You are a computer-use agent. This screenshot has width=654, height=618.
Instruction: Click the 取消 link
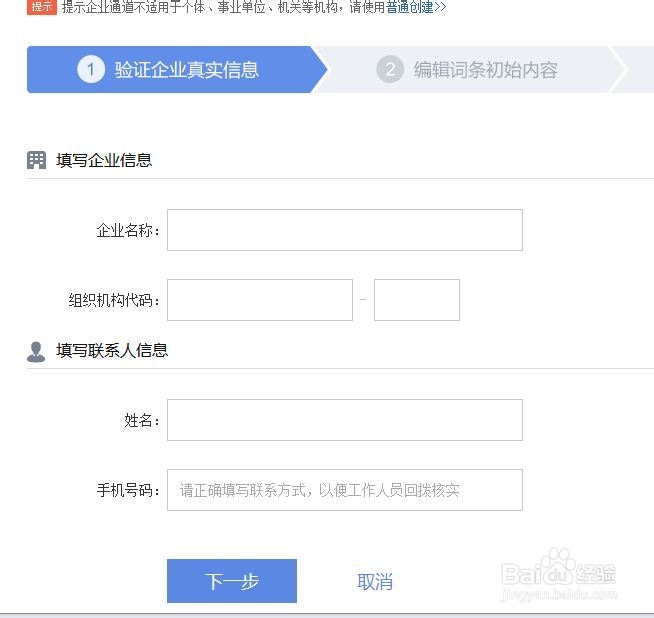375,582
